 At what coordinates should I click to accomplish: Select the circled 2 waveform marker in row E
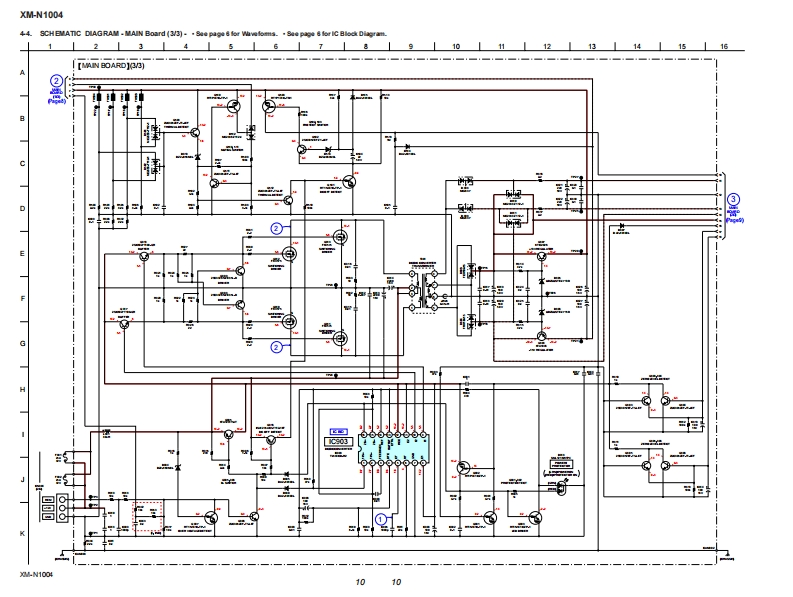276,228
